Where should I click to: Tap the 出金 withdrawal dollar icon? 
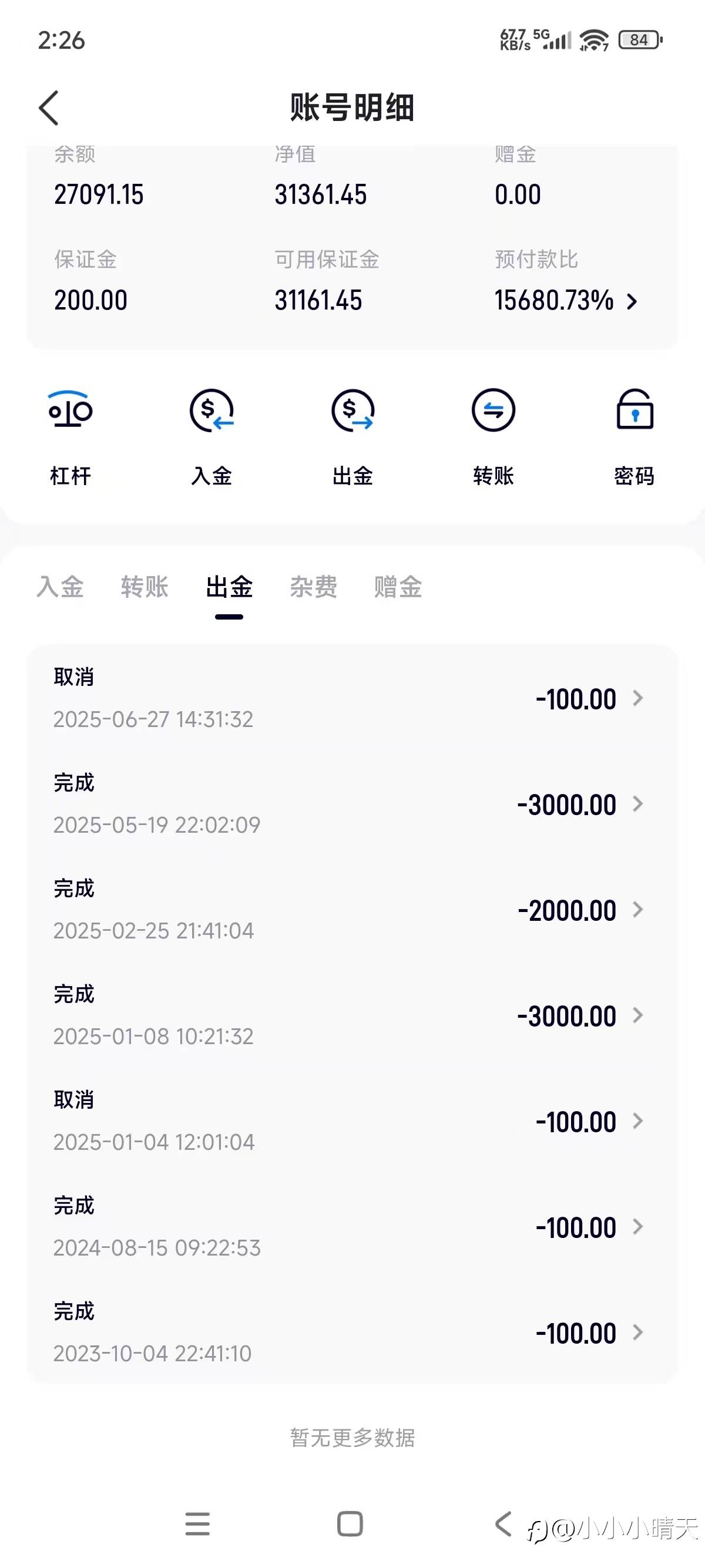352,410
